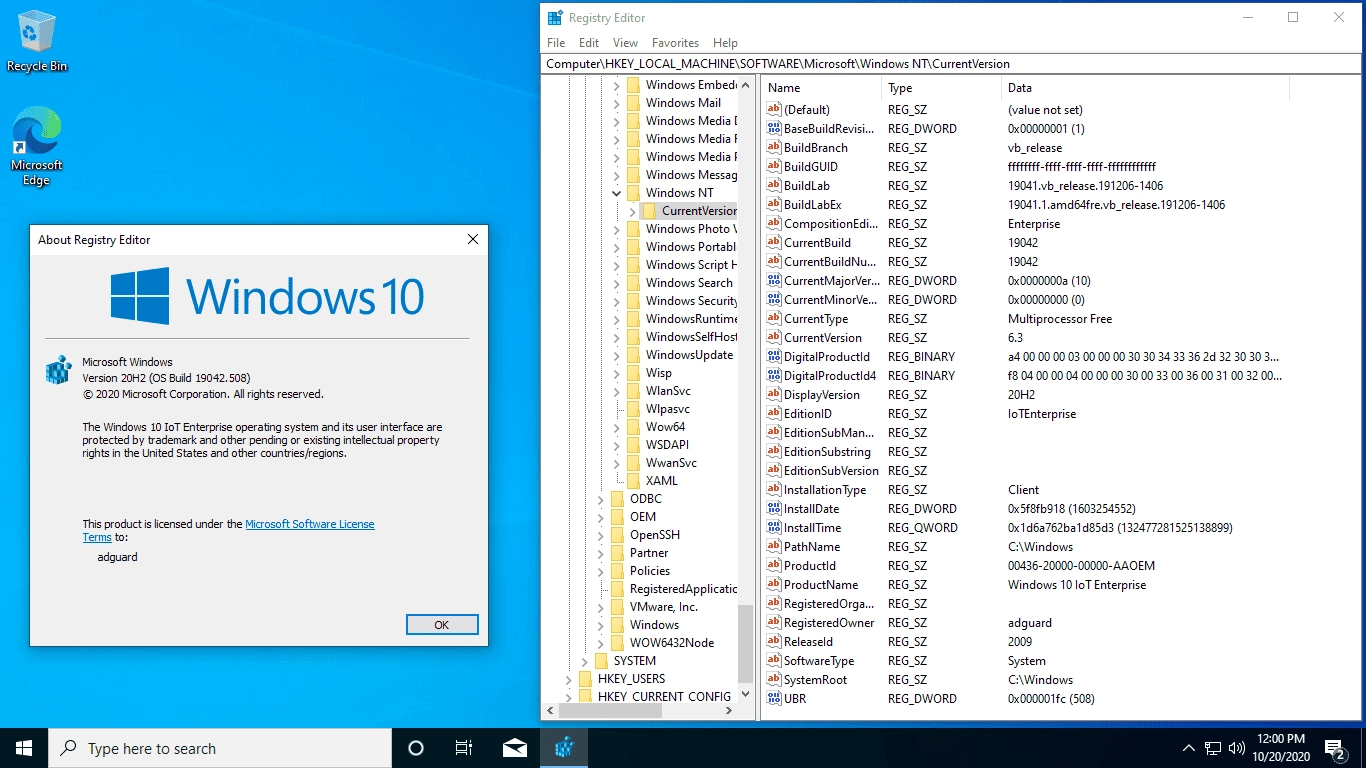Click the Type here to search box
This screenshot has width=1366, height=768.
tap(220, 748)
